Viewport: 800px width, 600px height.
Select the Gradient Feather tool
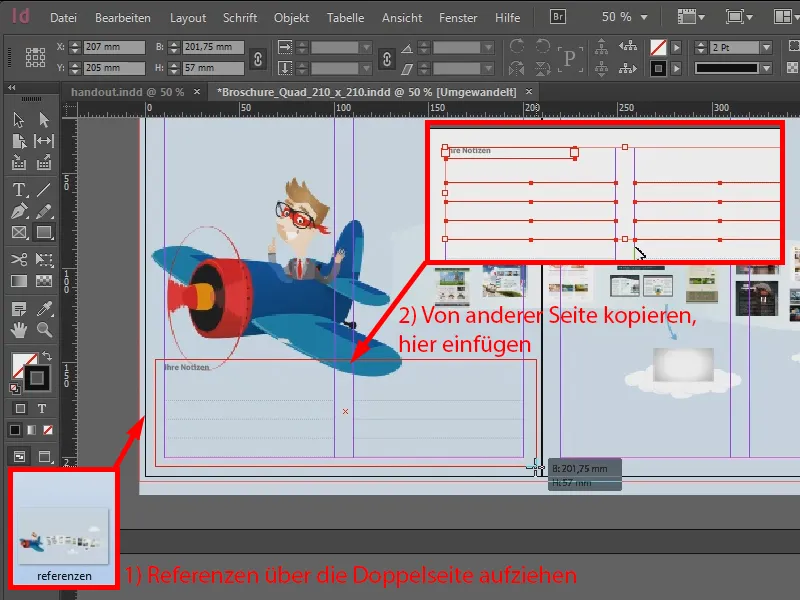pos(44,281)
